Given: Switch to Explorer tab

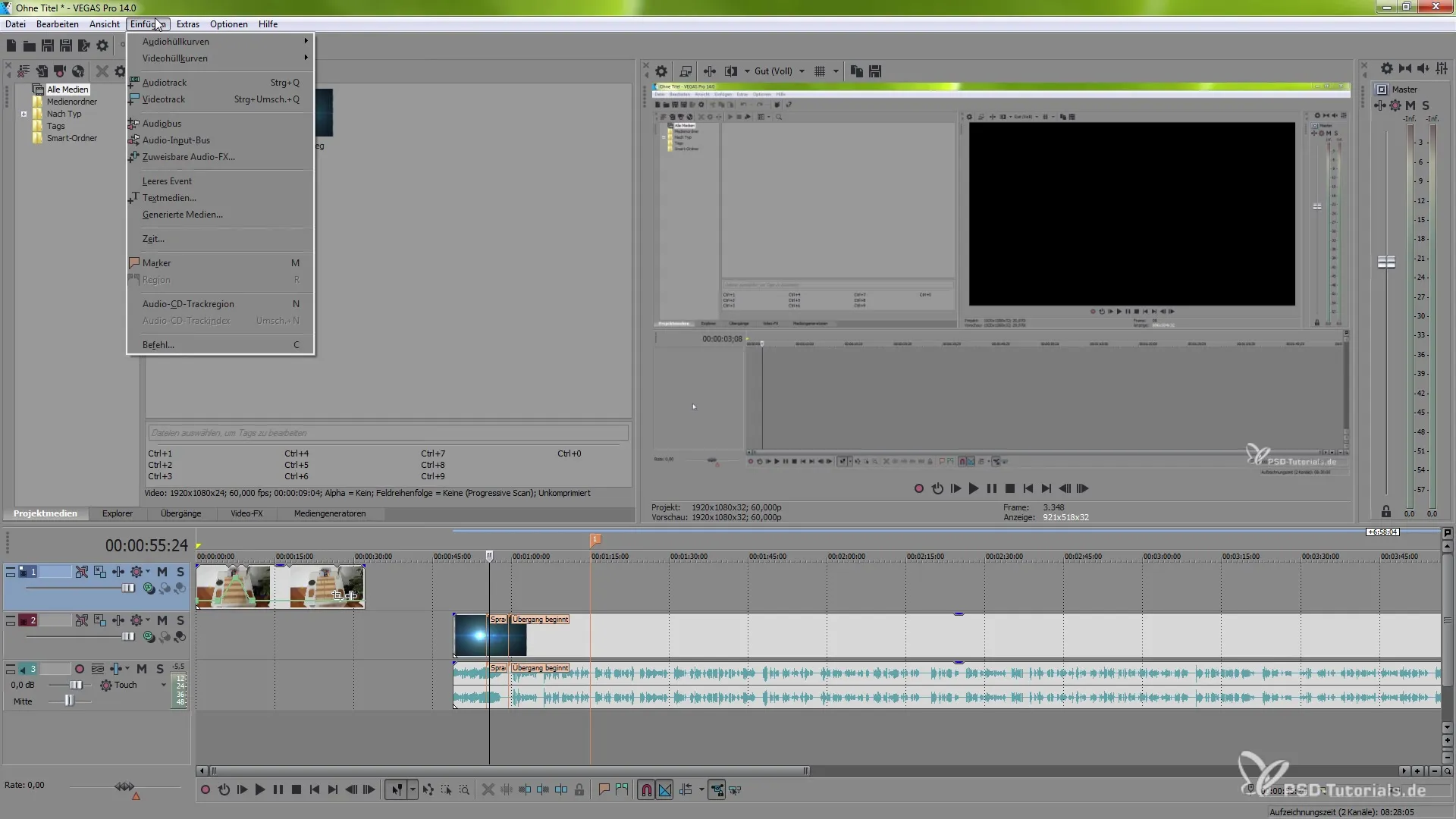Looking at the screenshot, I should pyautogui.click(x=118, y=513).
